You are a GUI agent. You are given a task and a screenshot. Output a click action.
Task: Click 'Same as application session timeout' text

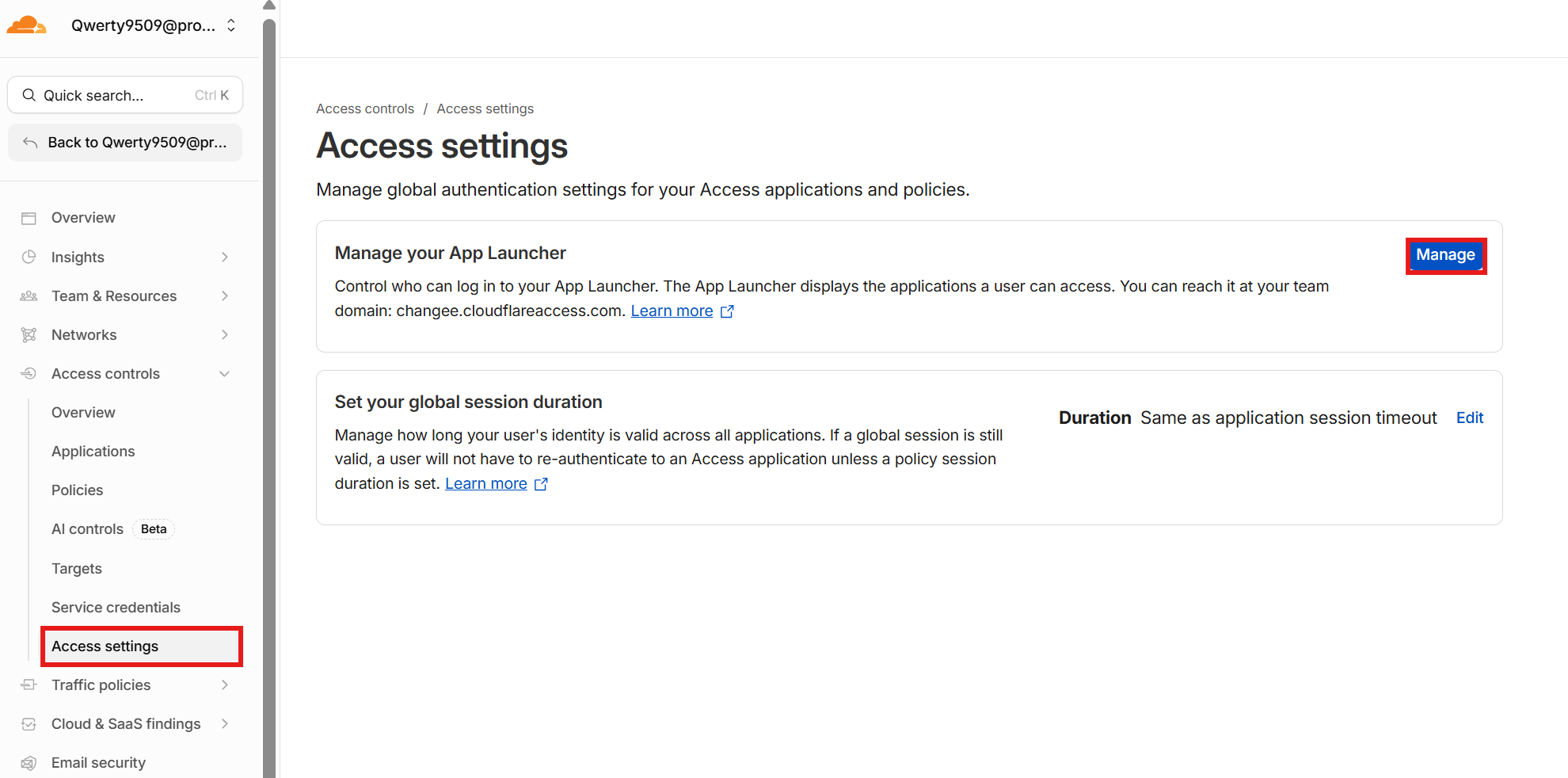(x=1288, y=418)
